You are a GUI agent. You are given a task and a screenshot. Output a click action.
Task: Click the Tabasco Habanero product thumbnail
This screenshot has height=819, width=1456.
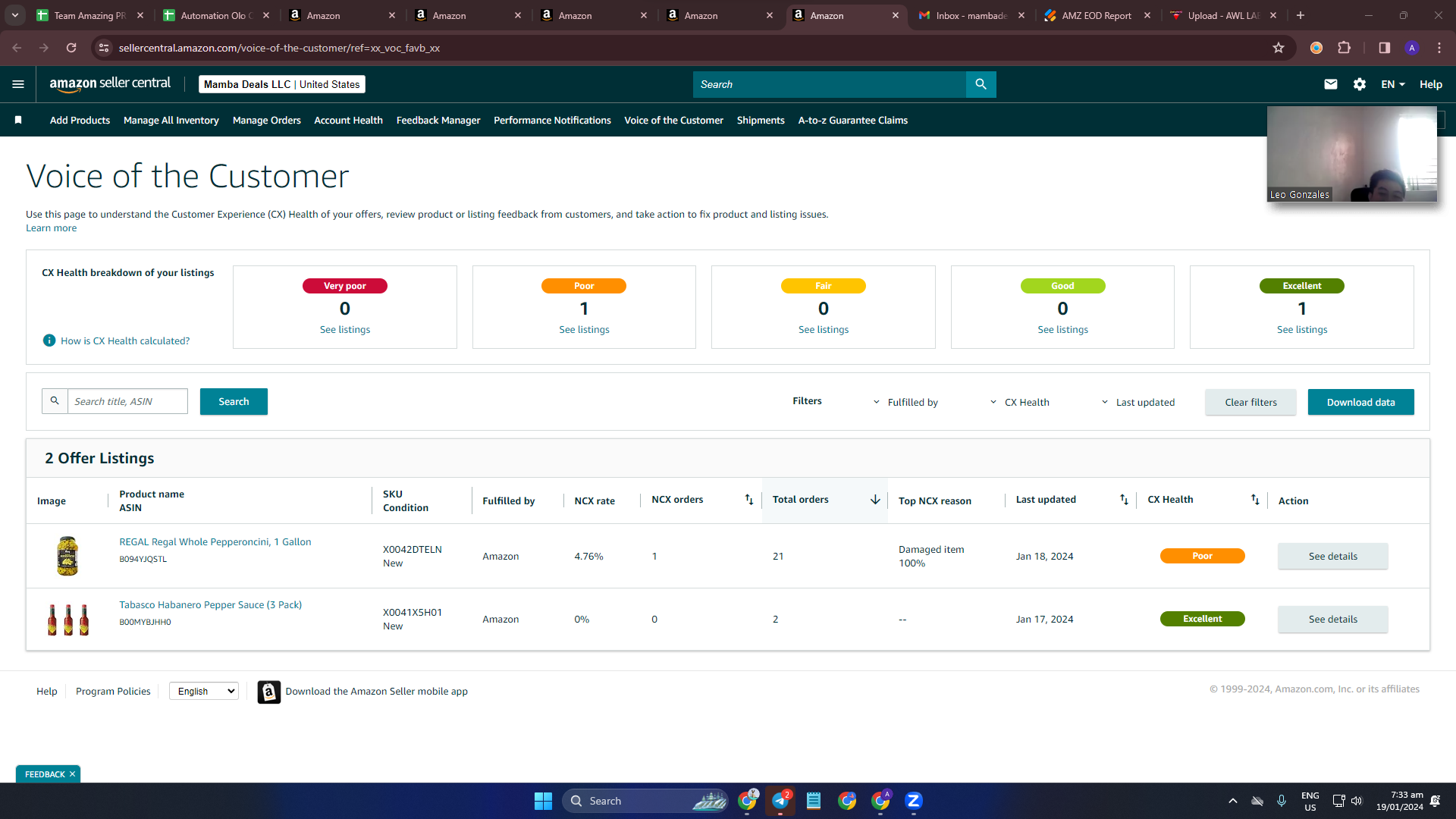[67, 619]
